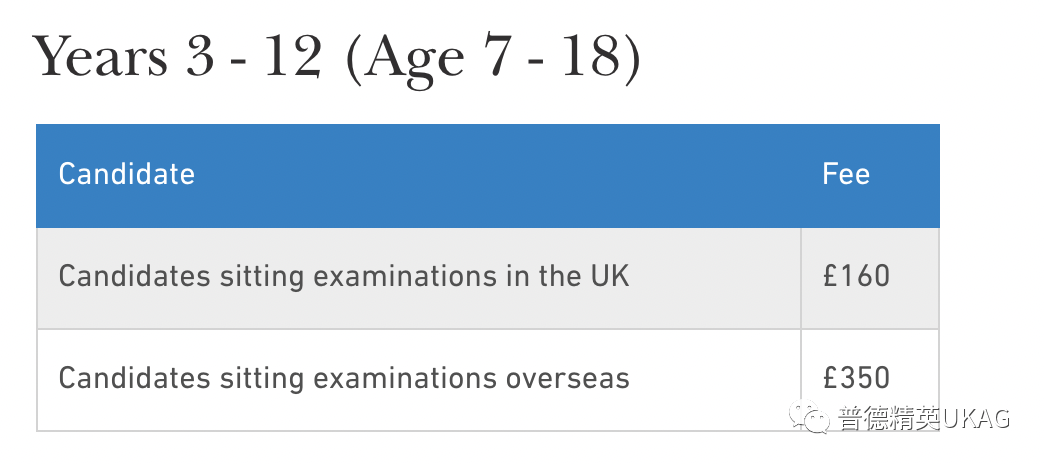This screenshot has height=464, width=1044.
Task: Click the (Age 7 - 18) text
Action: [493, 60]
